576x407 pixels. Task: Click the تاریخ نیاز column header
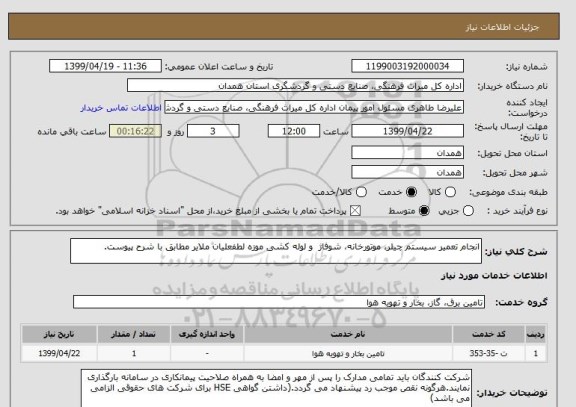(59, 334)
